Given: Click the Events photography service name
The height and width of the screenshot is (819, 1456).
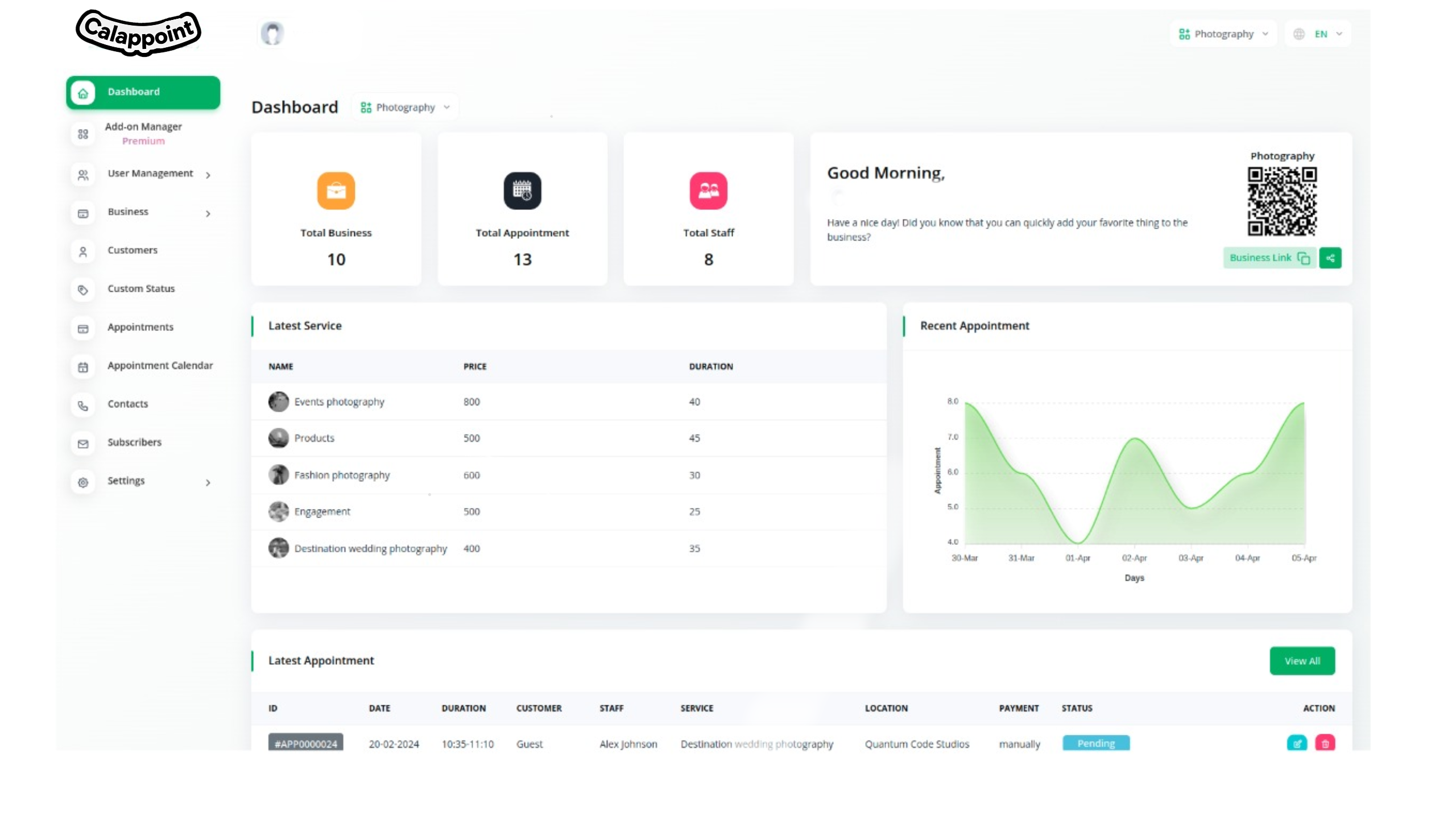Looking at the screenshot, I should pyautogui.click(x=340, y=402).
